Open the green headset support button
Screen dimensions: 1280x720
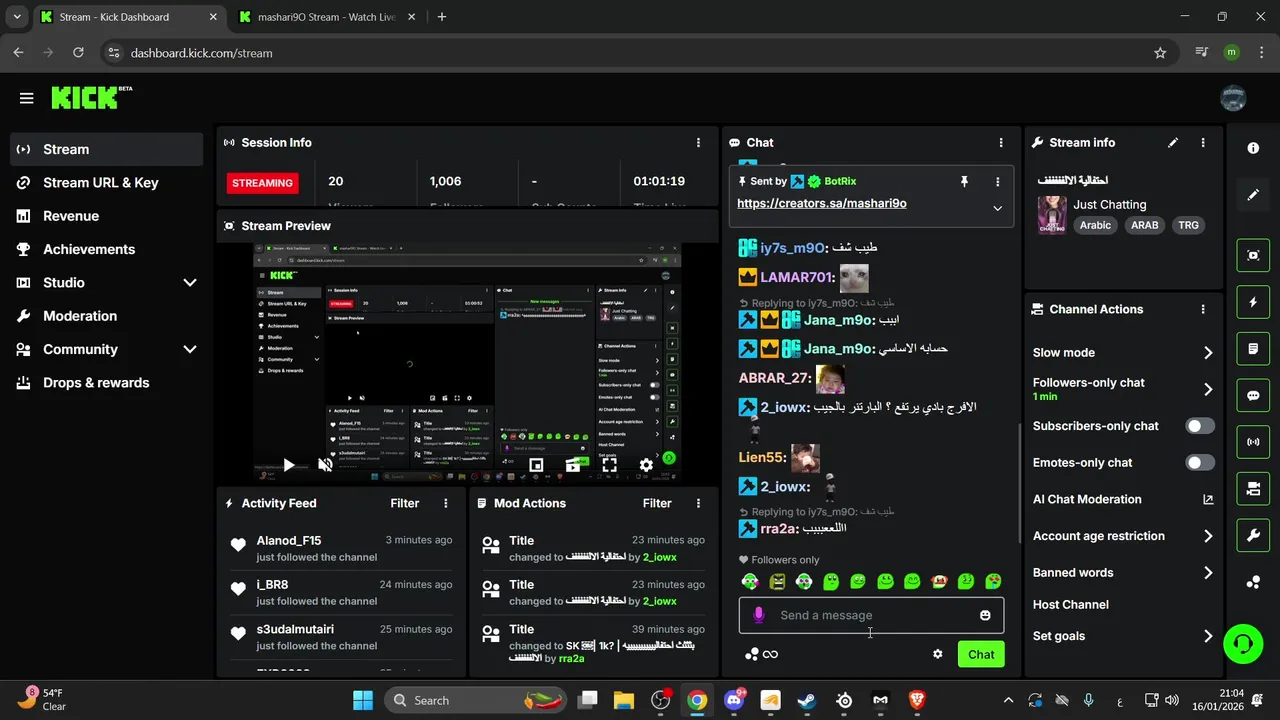click(x=1243, y=643)
